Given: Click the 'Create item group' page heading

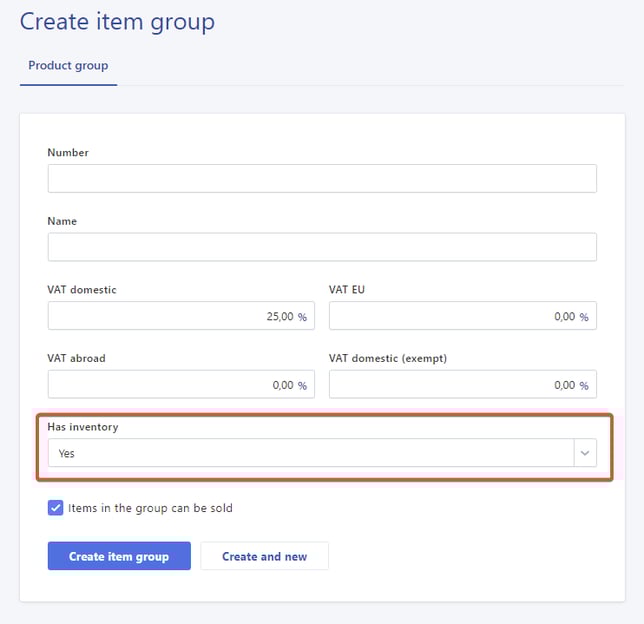Looking at the screenshot, I should [117, 21].
